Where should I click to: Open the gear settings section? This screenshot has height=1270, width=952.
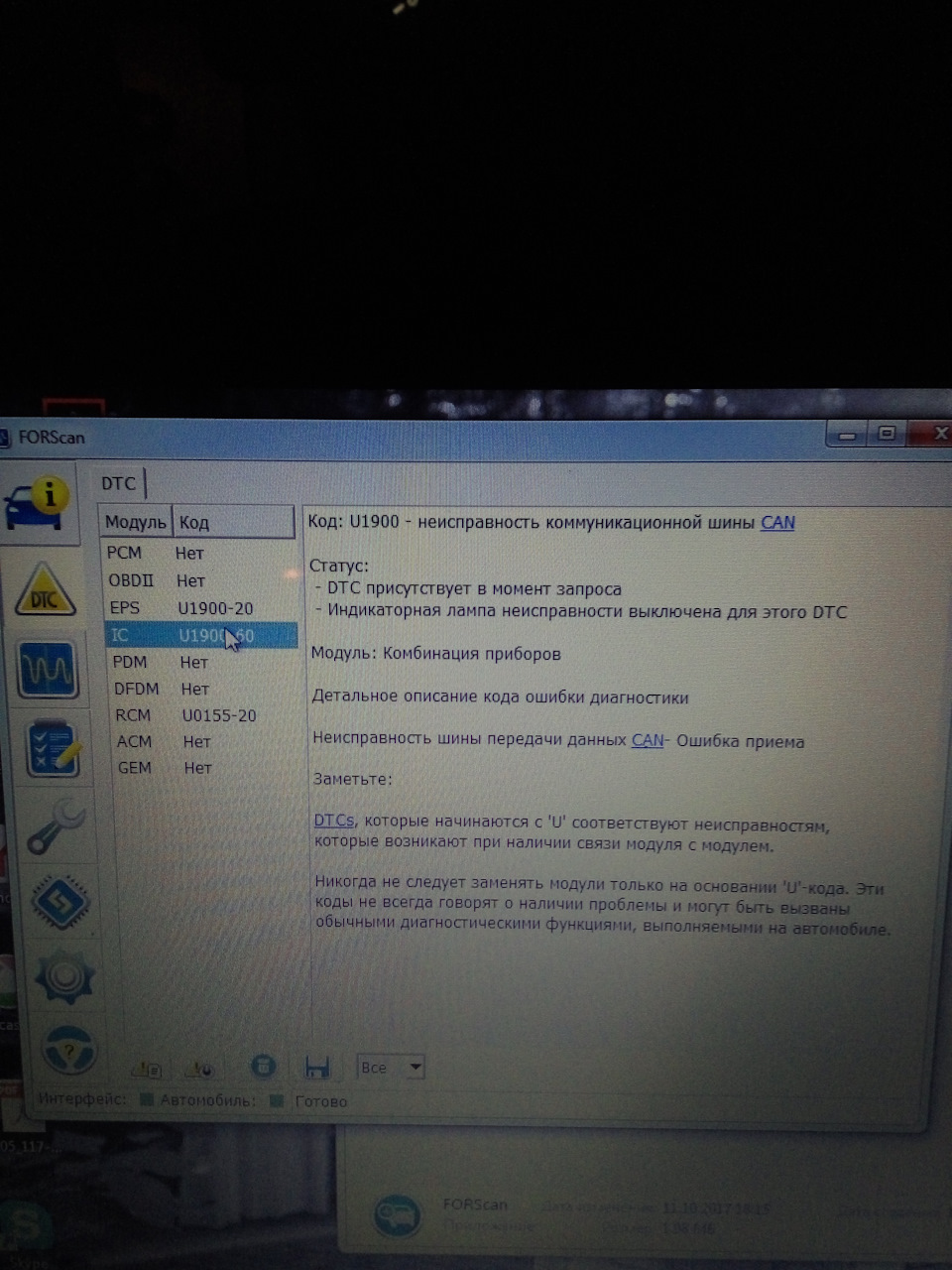65,975
